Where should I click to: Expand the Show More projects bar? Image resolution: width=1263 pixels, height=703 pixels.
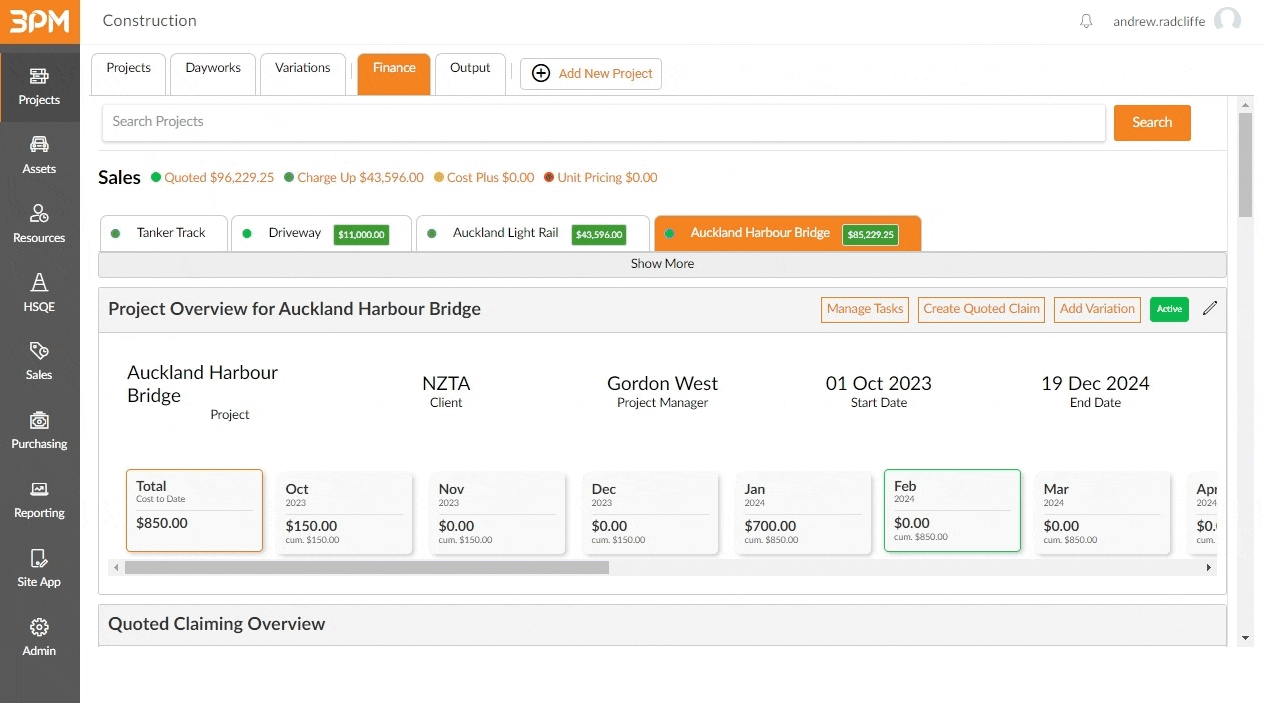(662, 264)
